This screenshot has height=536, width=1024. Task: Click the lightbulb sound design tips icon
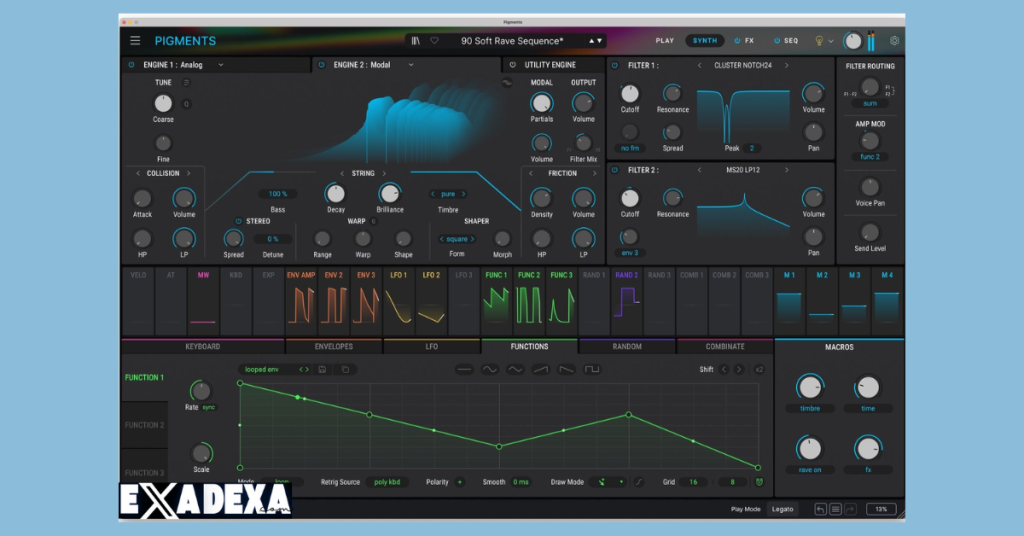pos(819,40)
